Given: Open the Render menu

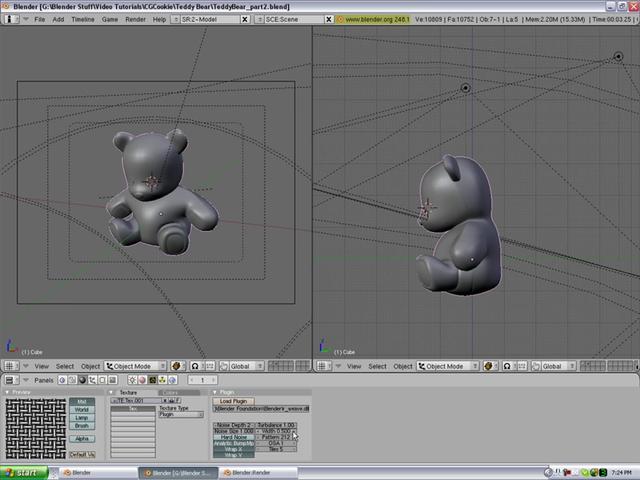Looking at the screenshot, I should coord(136,19).
